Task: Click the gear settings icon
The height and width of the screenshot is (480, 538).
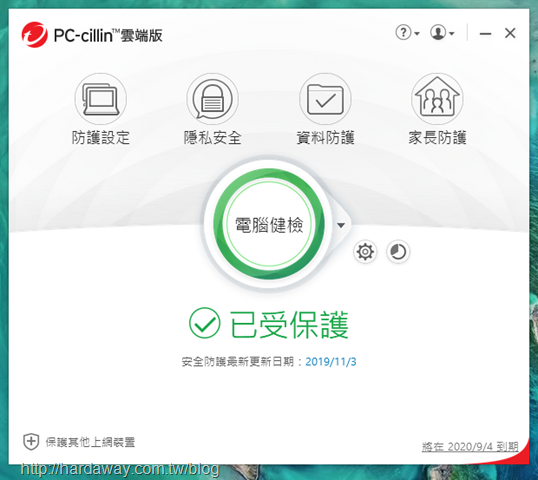Action: 365,252
